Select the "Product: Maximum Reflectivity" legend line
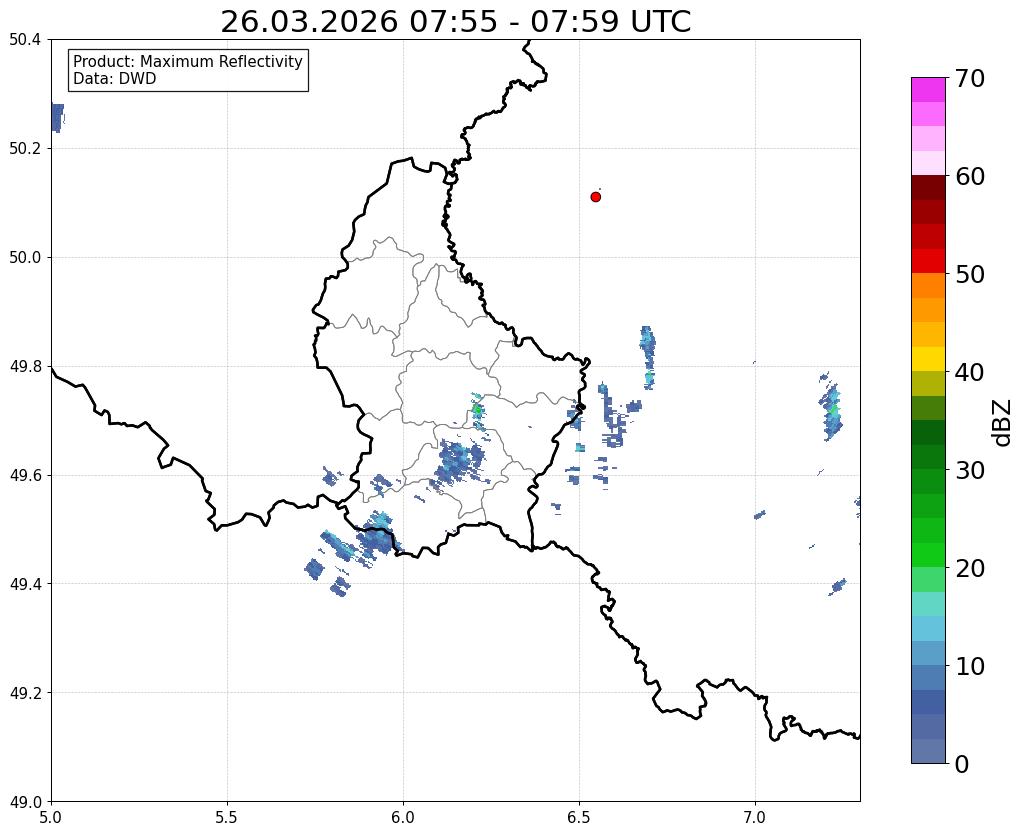 [188, 61]
